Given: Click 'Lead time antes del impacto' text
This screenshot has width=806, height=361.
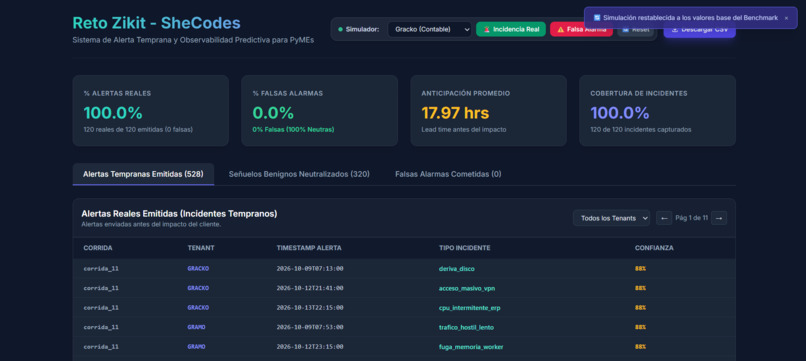Looking at the screenshot, I should (464, 130).
